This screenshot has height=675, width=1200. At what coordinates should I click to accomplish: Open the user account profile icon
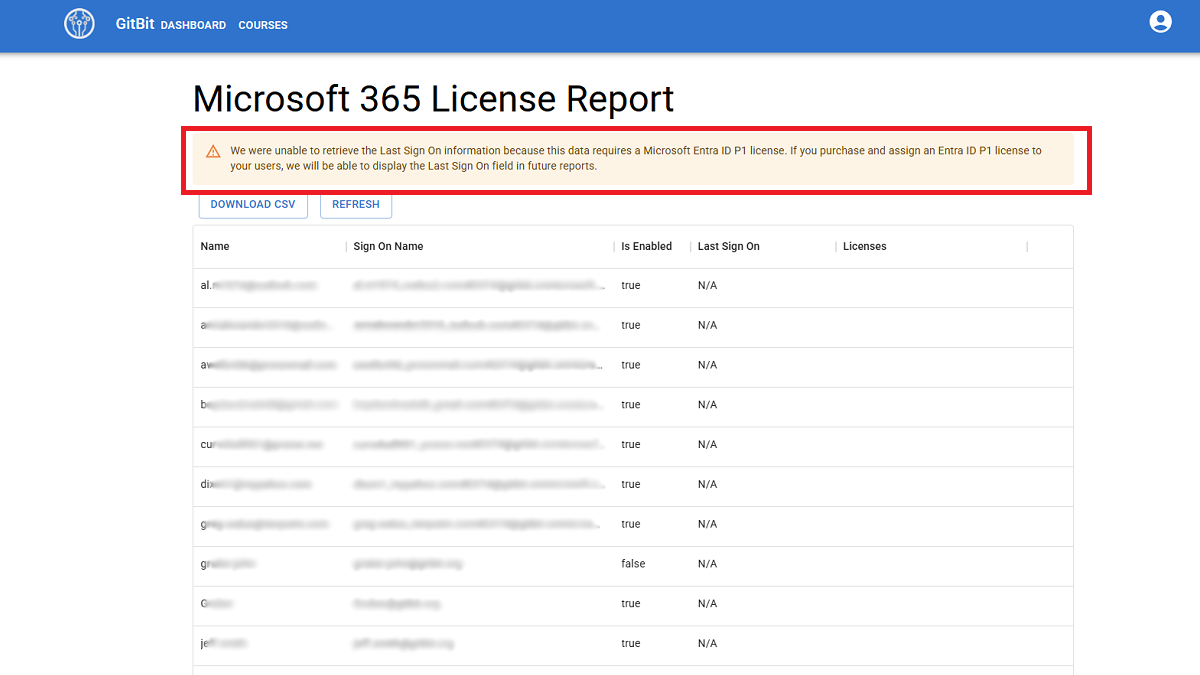coord(1160,22)
